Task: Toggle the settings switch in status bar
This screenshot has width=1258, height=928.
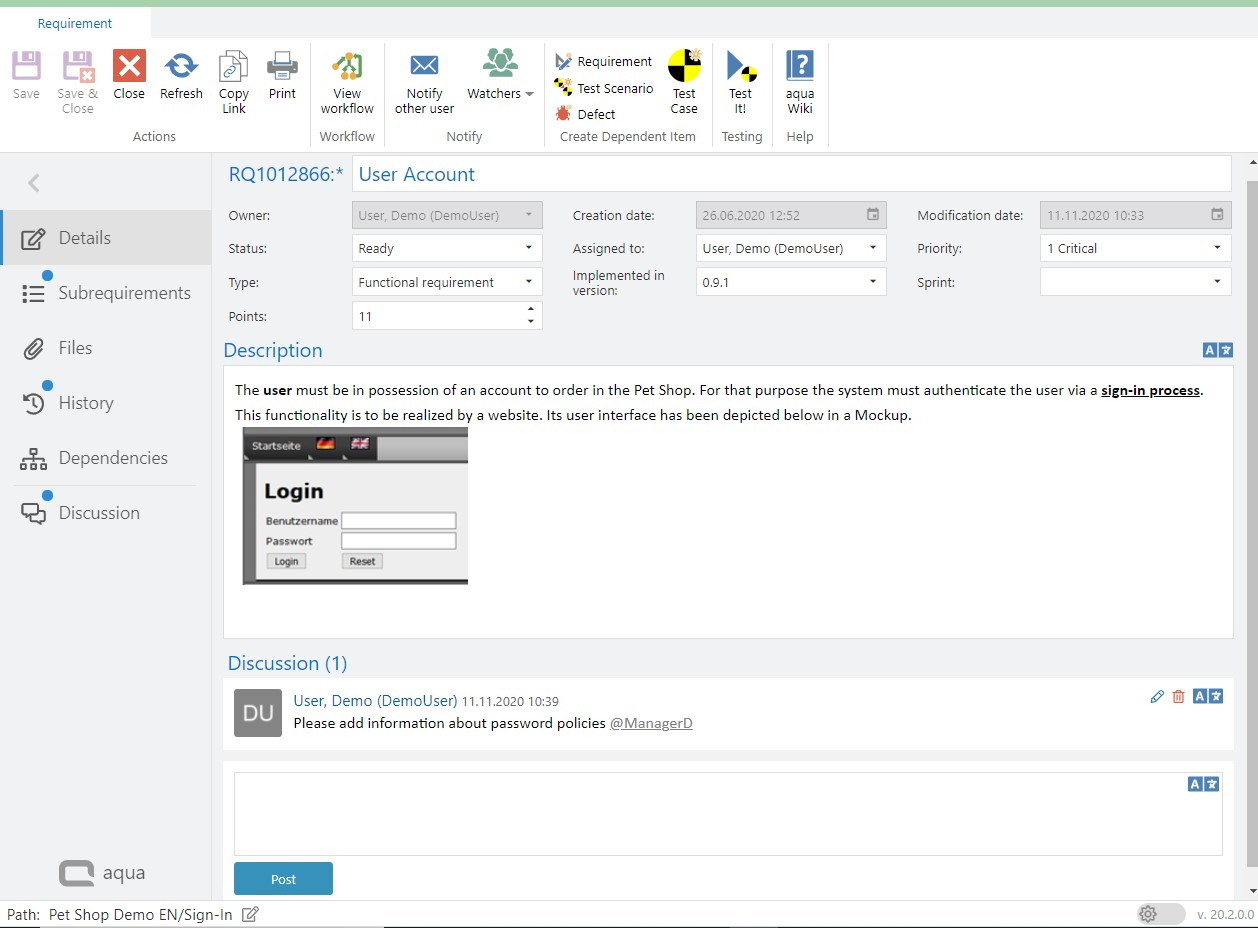Action: pyautogui.click(x=1160, y=914)
